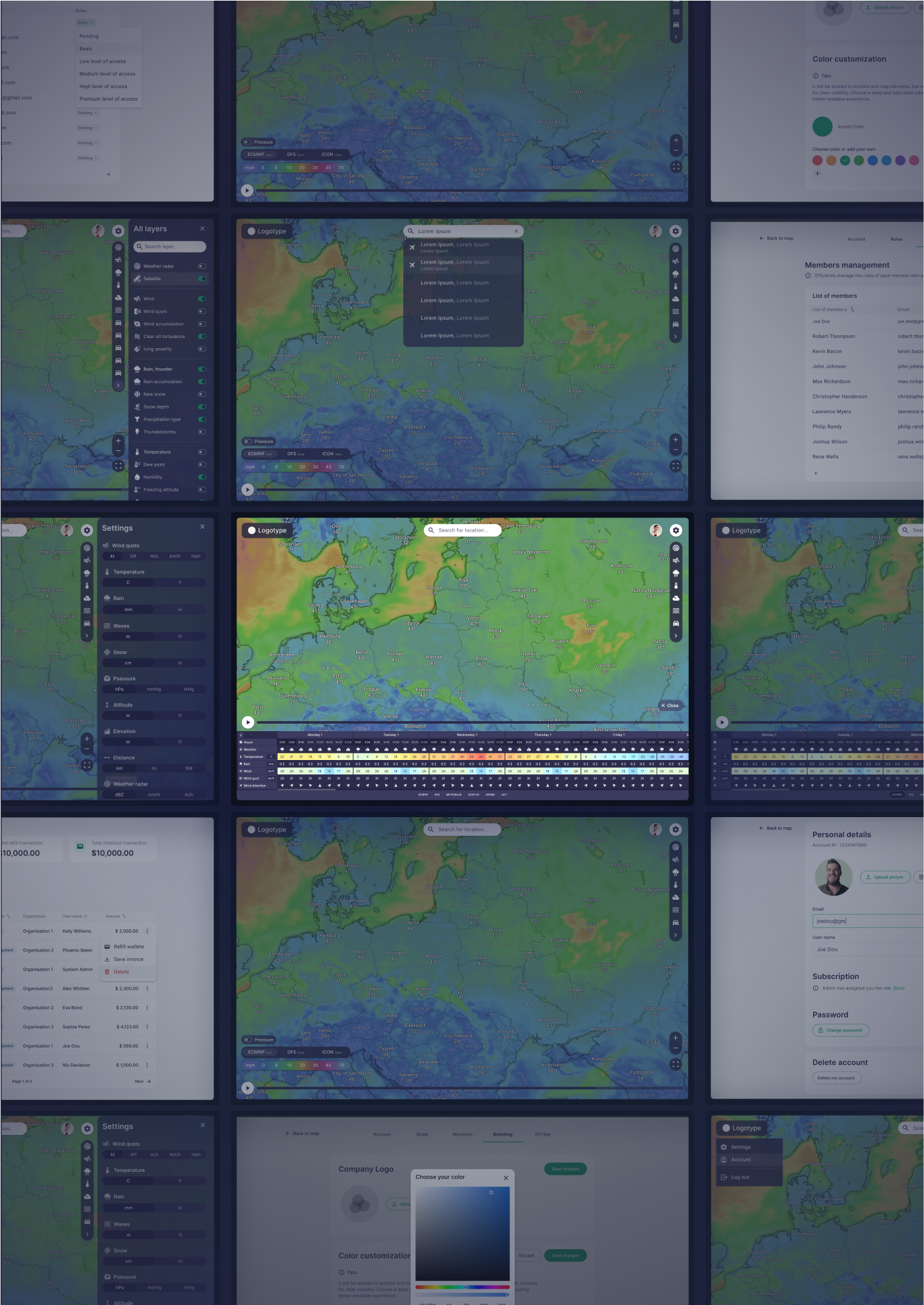The height and width of the screenshot is (1305, 924).
Task: Open settings gear in the bright center map
Action: coord(675,530)
